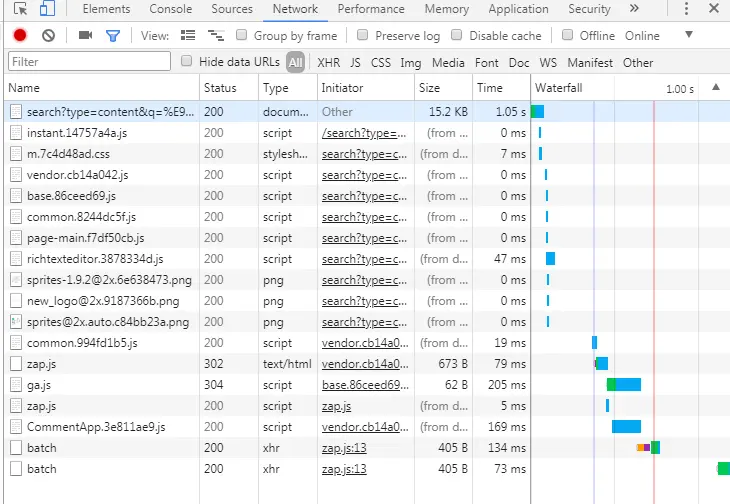Sort by the Status column header

tap(229, 88)
